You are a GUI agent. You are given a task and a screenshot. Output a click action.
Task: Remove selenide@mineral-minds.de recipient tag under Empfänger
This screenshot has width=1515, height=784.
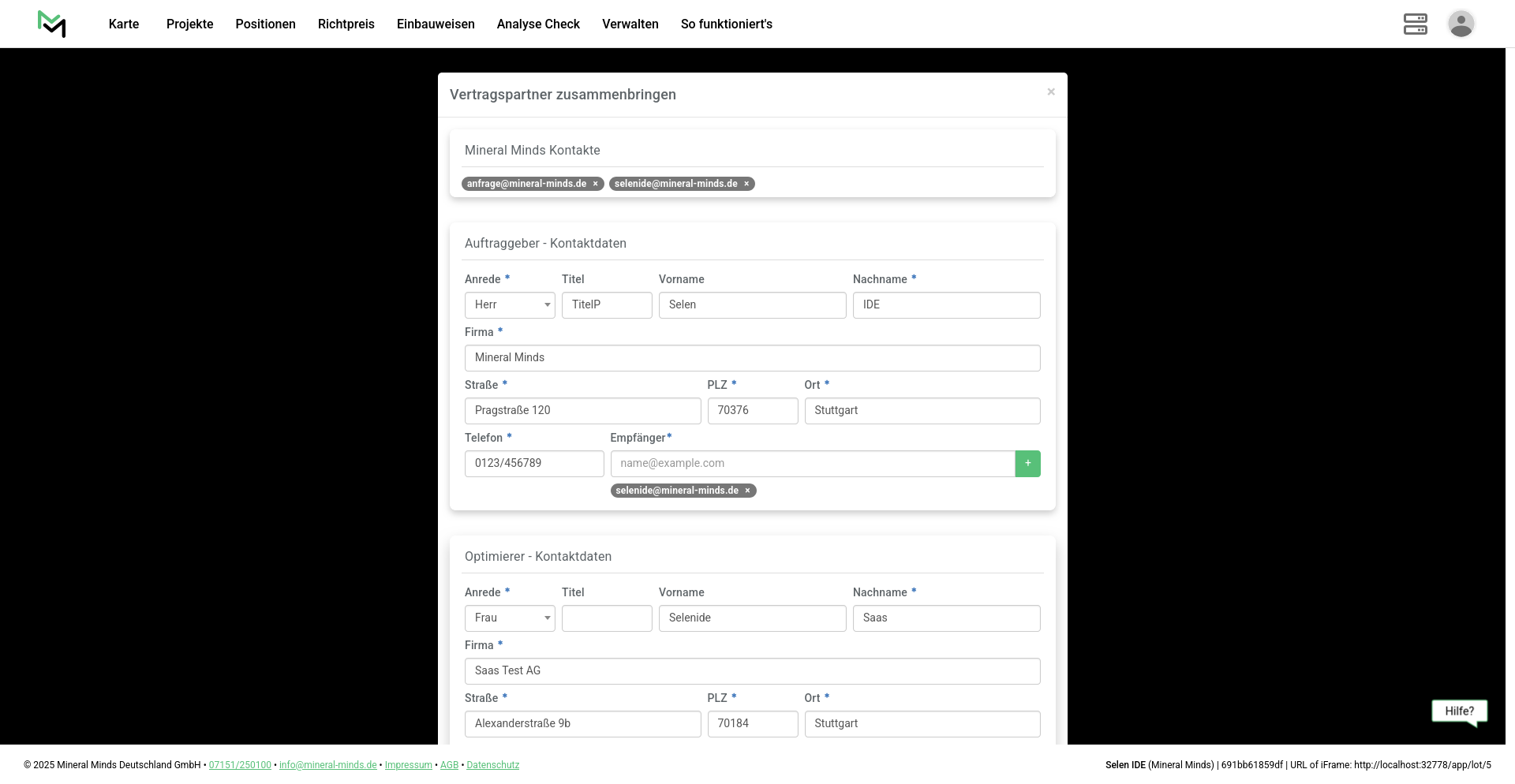point(747,491)
